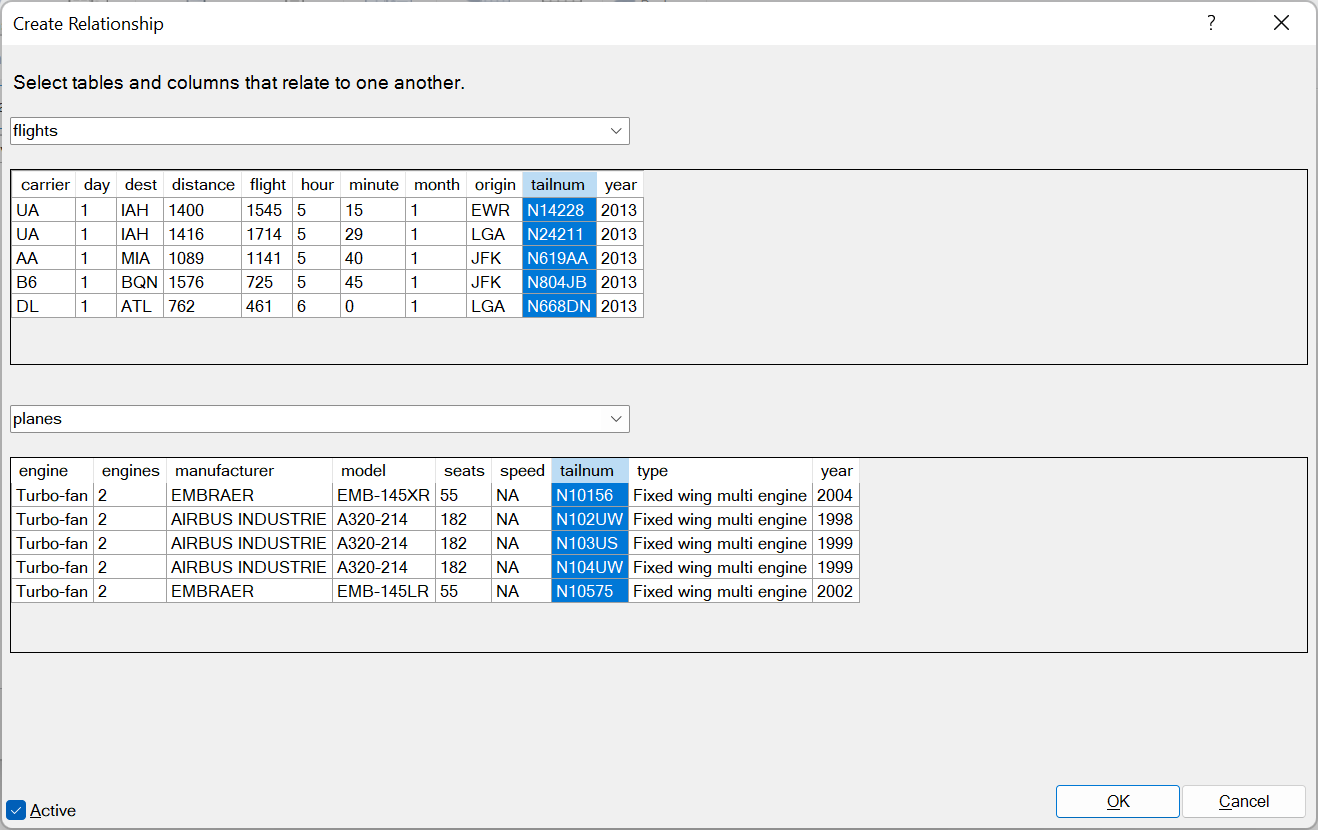
Task: Click cell N619AA in flights preview
Action: pos(558,258)
